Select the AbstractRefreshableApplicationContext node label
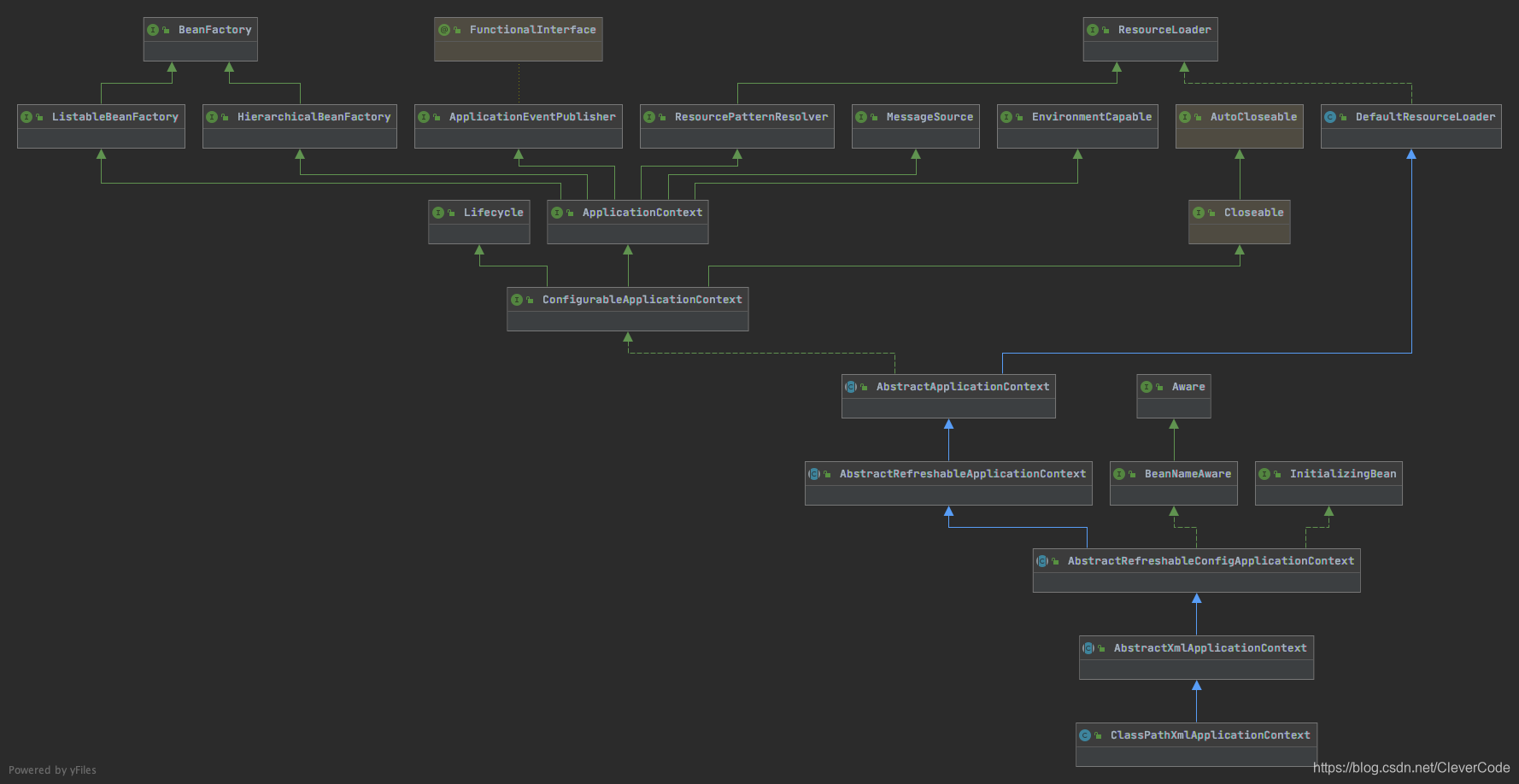Viewport: 1519px width, 784px height. (x=963, y=474)
